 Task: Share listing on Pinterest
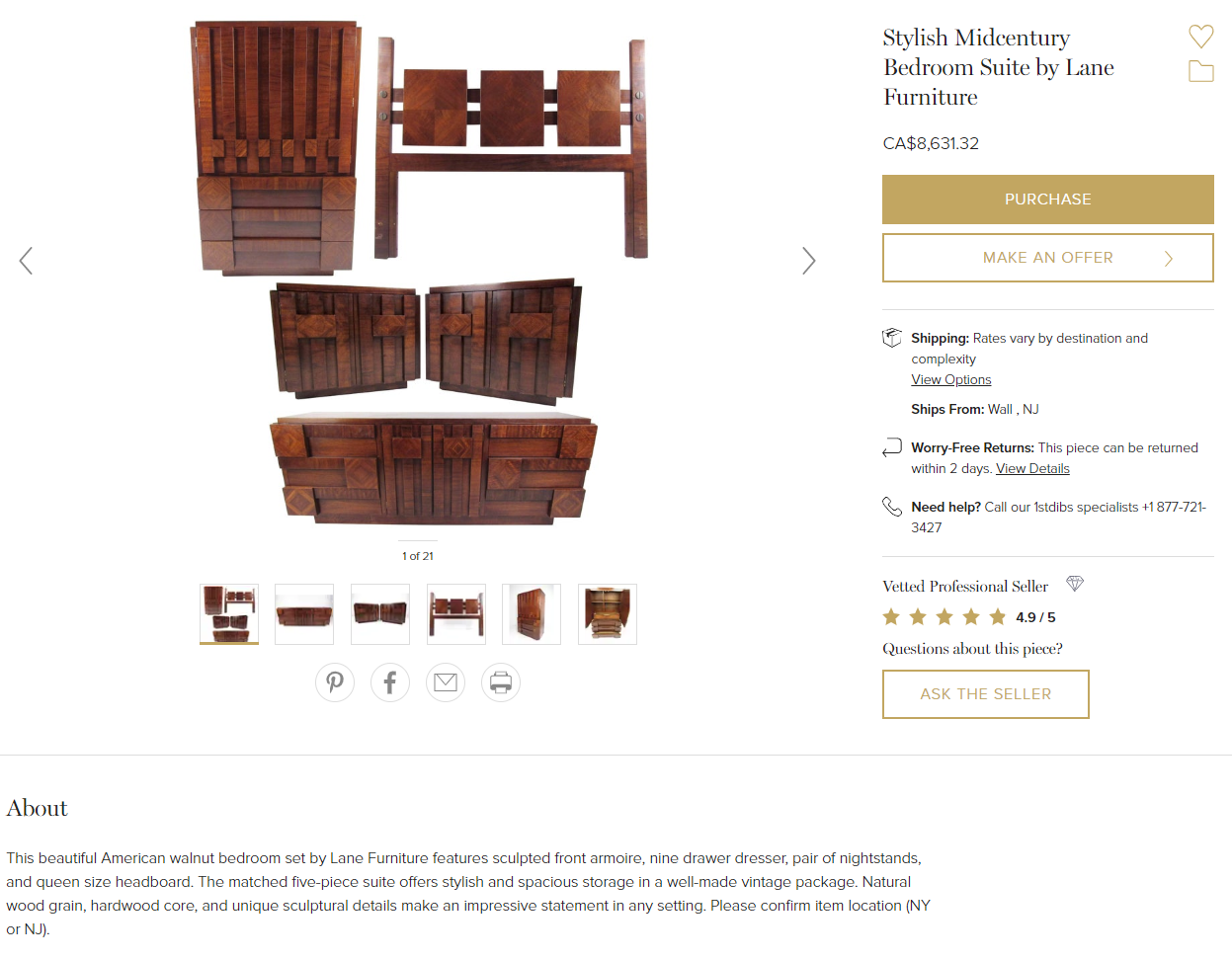[335, 682]
